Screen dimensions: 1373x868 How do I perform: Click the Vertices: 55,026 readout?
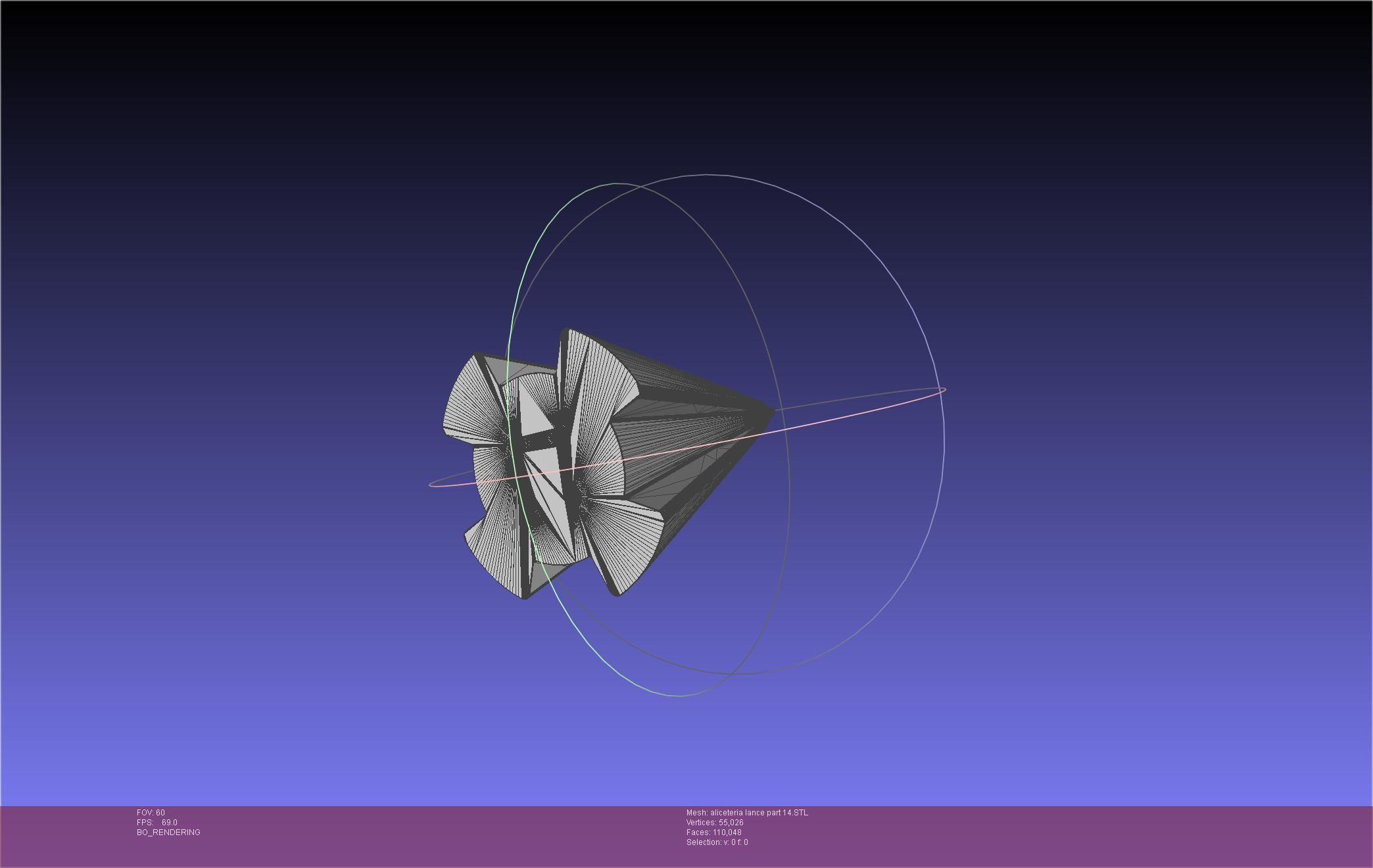(715, 823)
